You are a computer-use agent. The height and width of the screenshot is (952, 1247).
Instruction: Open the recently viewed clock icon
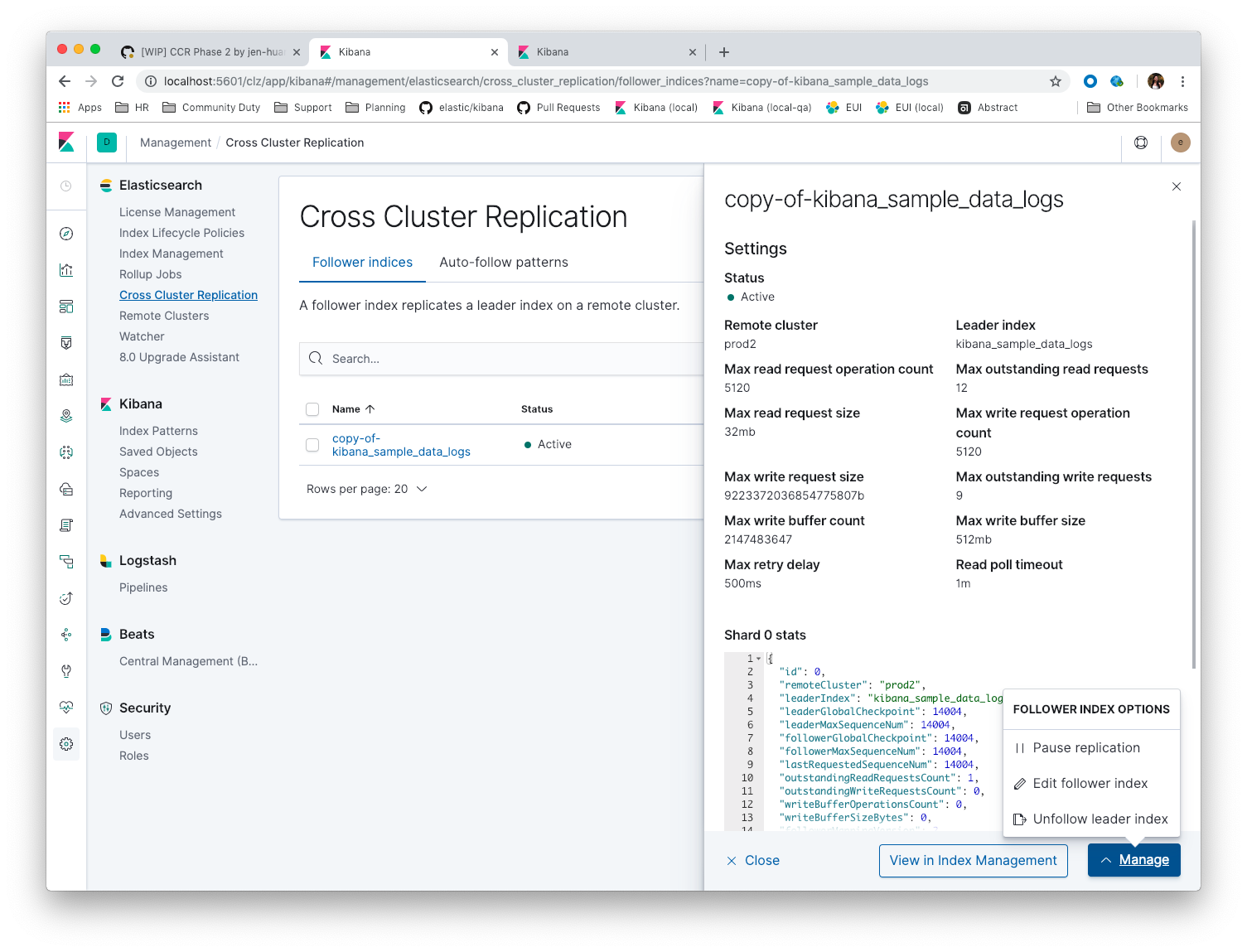click(66, 186)
